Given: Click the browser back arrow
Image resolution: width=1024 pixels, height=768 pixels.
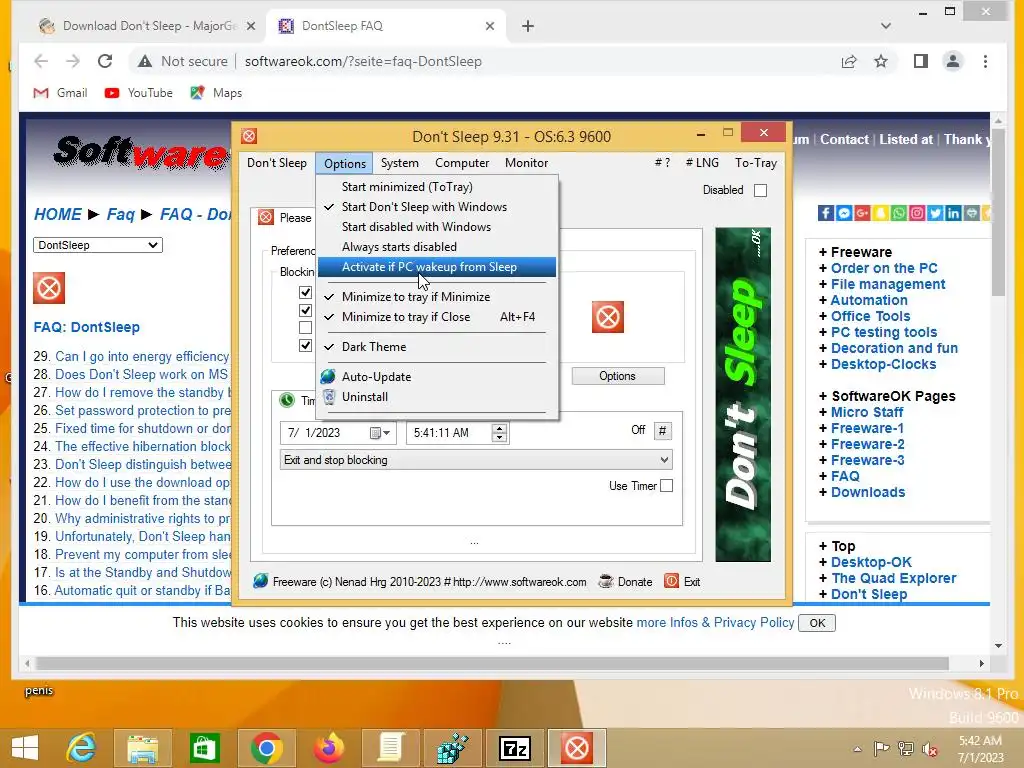Looking at the screenshot, I should [x=41, y=61].
